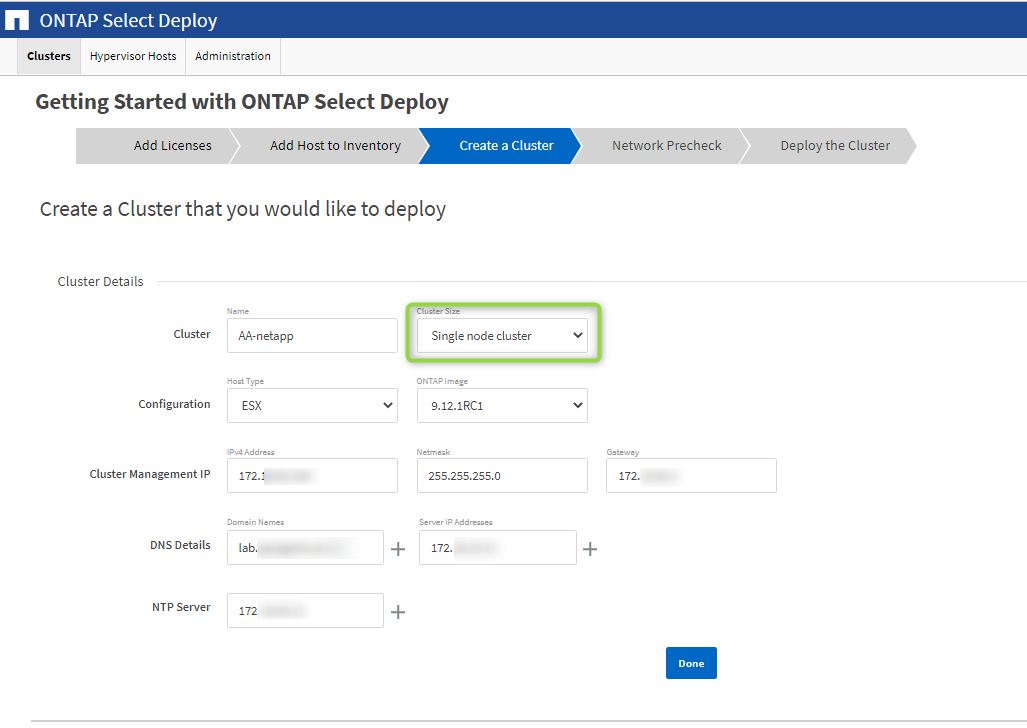Edit the Cluster Management IPv4 Address field
Viewport: 1027px width, 728px height.
point(312,476)
